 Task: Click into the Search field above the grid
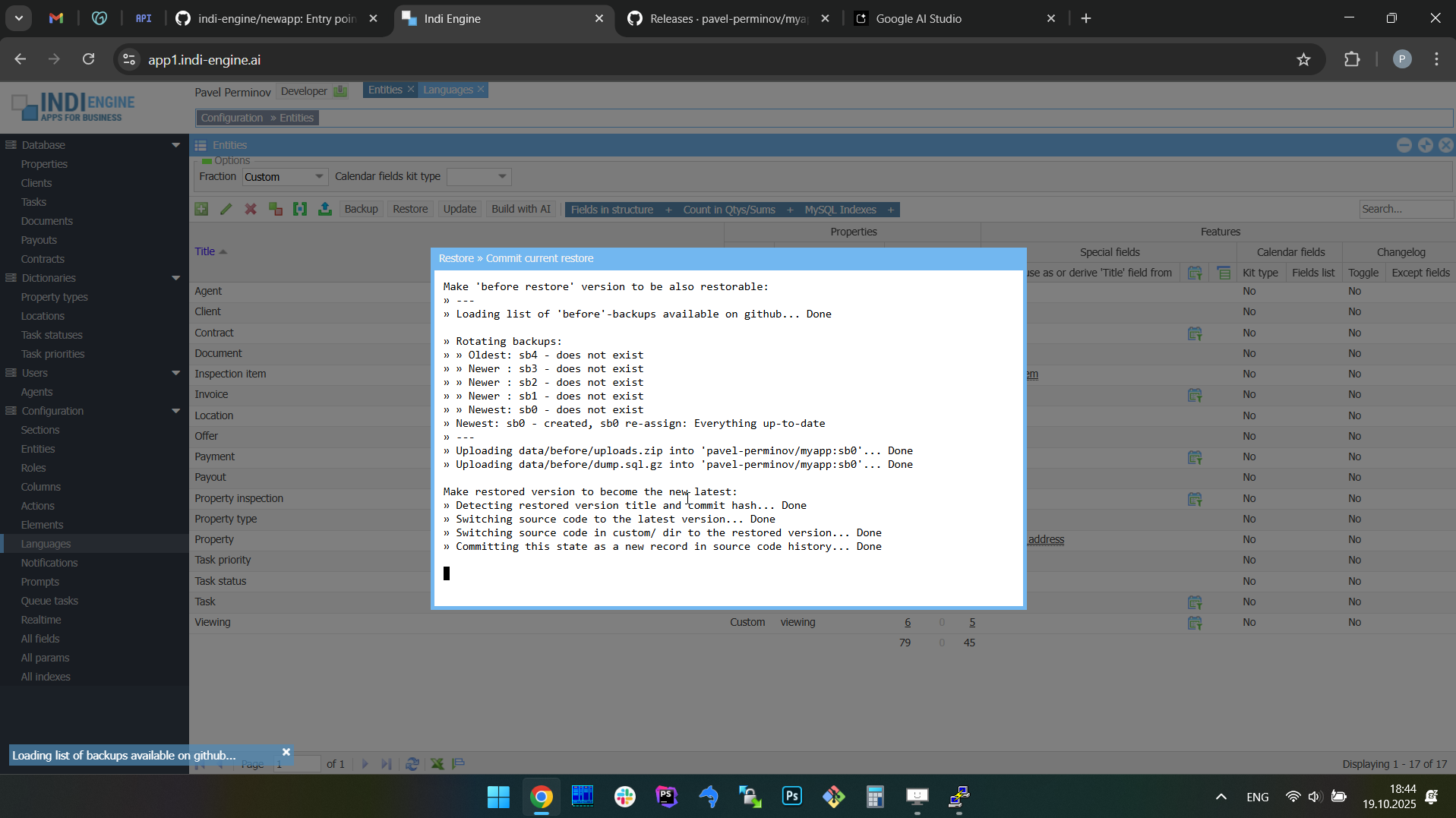tap(1404, 210)
